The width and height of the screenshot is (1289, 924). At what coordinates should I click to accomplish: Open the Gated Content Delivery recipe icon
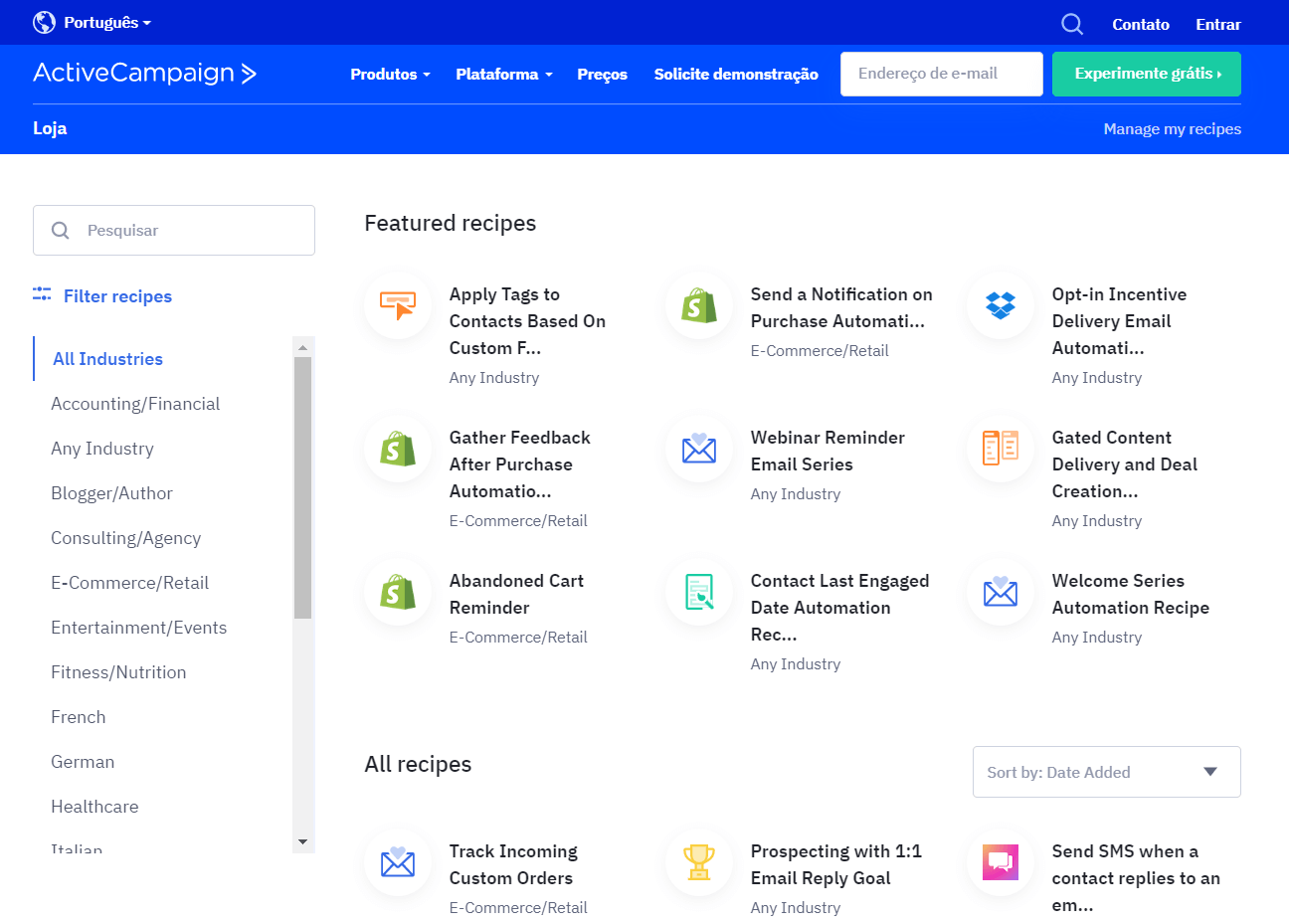click(x=1001, y=449)
